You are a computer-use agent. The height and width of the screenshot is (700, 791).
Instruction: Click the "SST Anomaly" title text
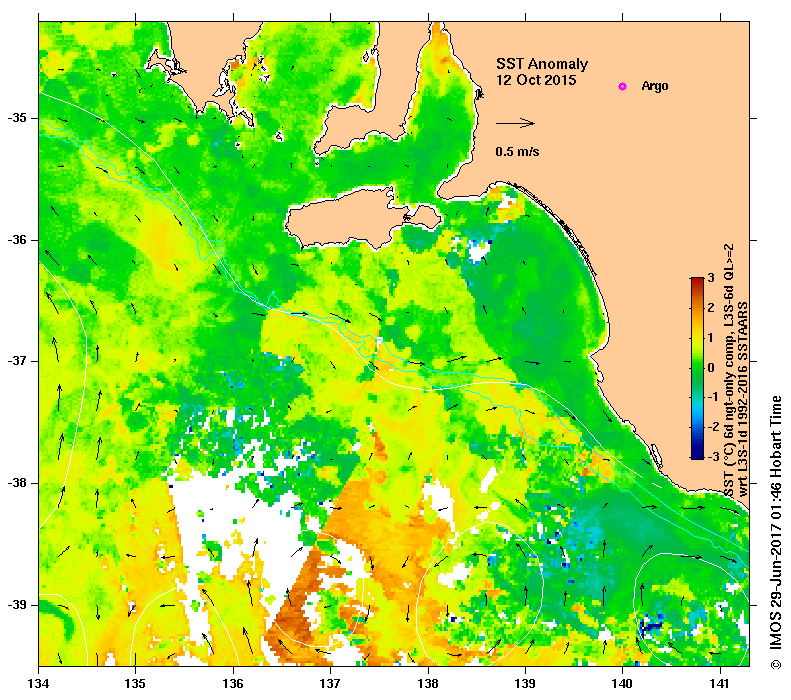535,64
